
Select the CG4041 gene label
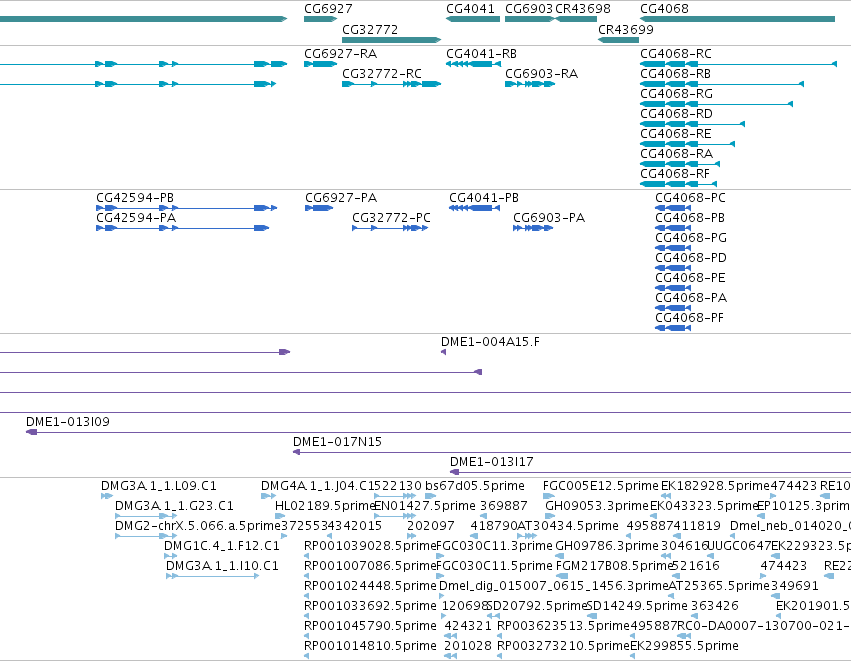click(x=470, y=9)
